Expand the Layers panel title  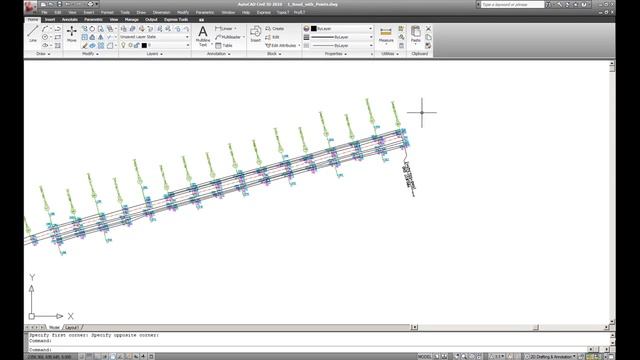pos(154,54)
